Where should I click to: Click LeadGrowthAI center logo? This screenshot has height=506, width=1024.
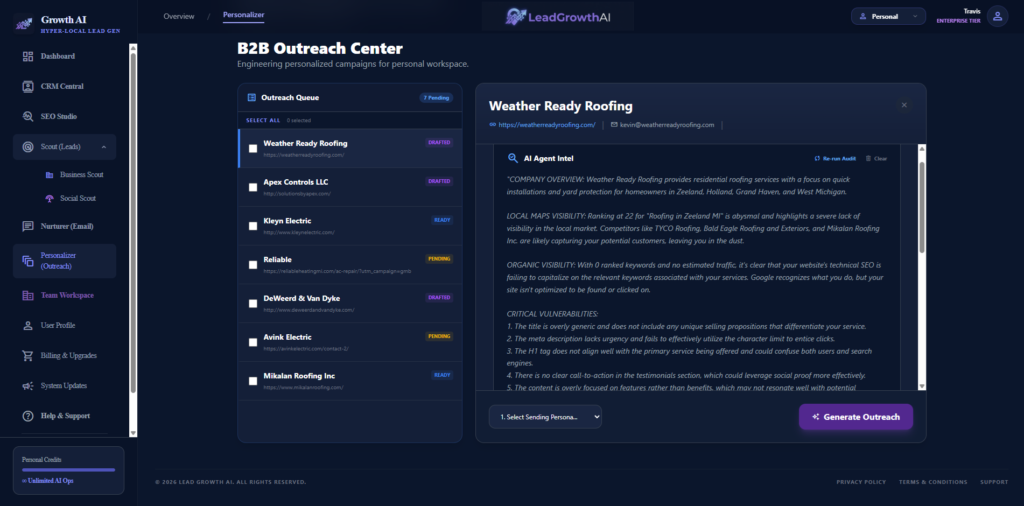(x=558, y=16)
